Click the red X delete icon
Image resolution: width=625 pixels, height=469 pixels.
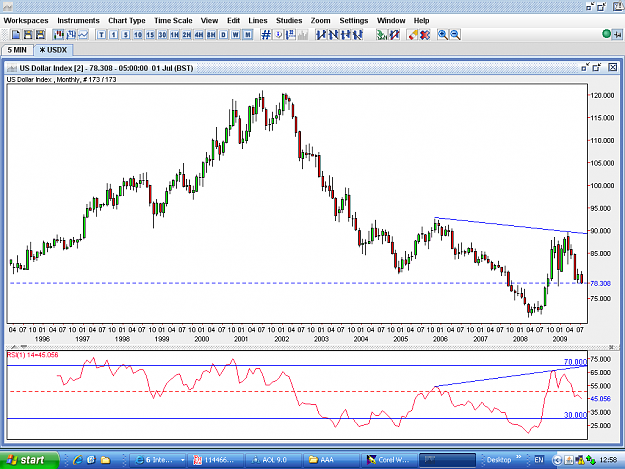click(x=425, y=35)
